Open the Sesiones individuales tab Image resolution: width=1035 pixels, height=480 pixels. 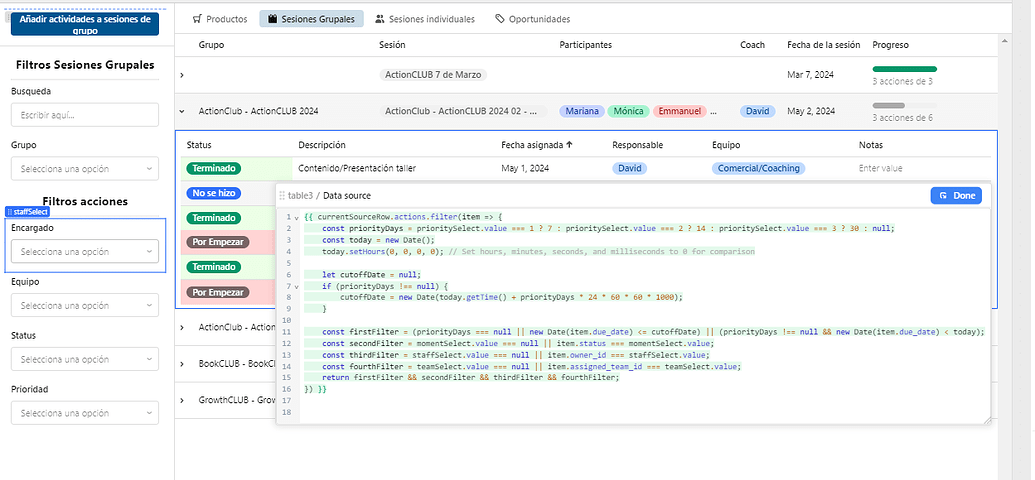(x=424, y=19)
